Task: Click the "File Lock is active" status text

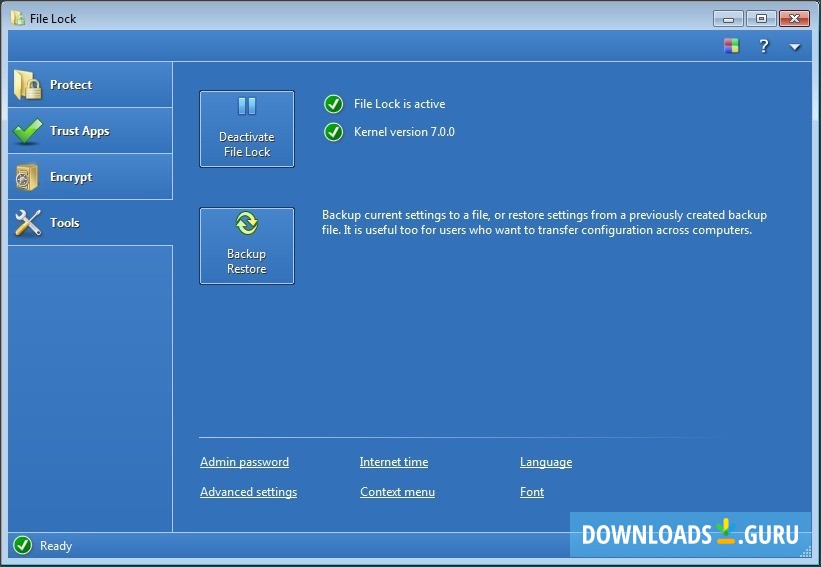Action: pyautogui.click(x=400, y=104)
